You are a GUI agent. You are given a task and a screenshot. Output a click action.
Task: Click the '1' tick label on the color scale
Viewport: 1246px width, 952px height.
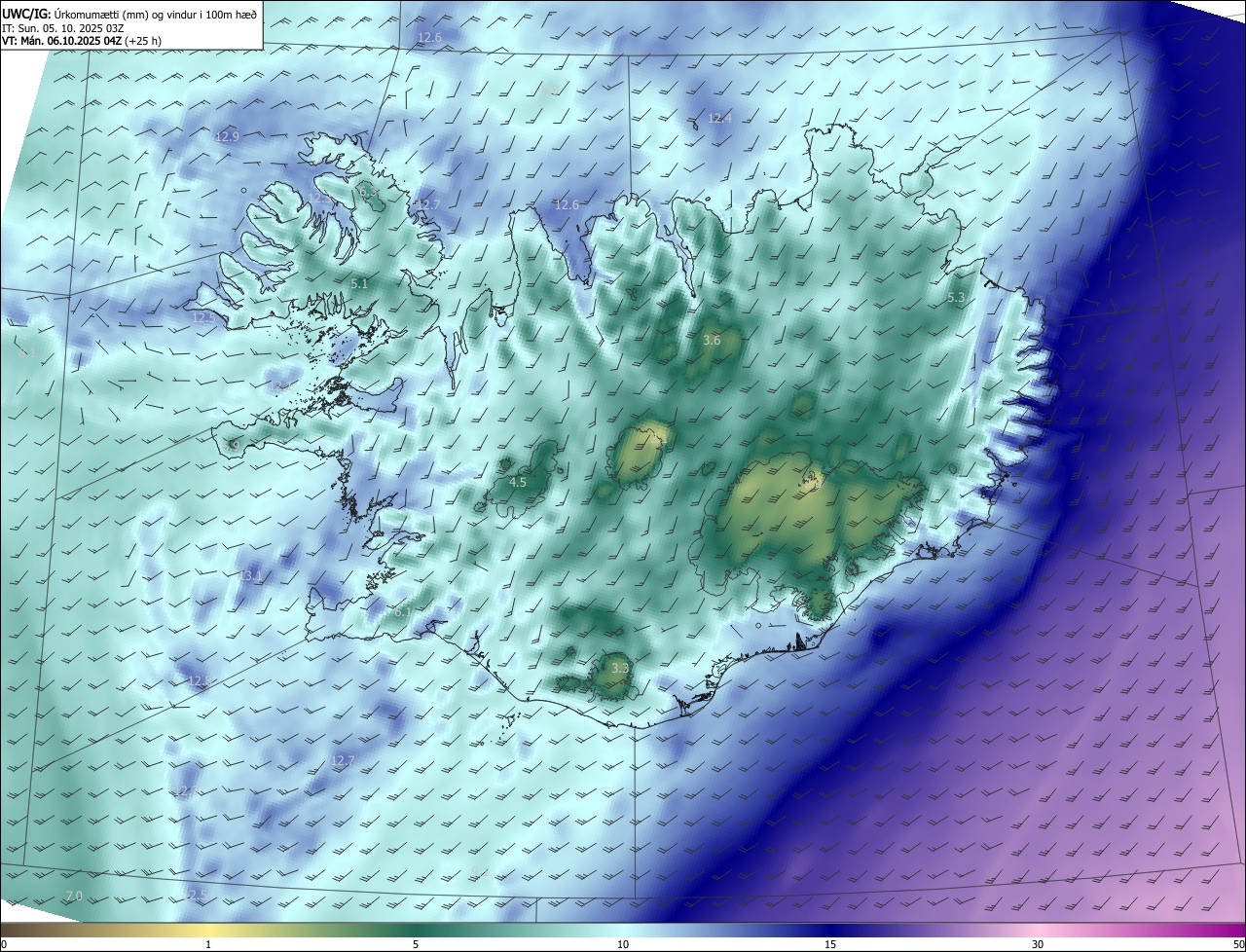(208, 944)
